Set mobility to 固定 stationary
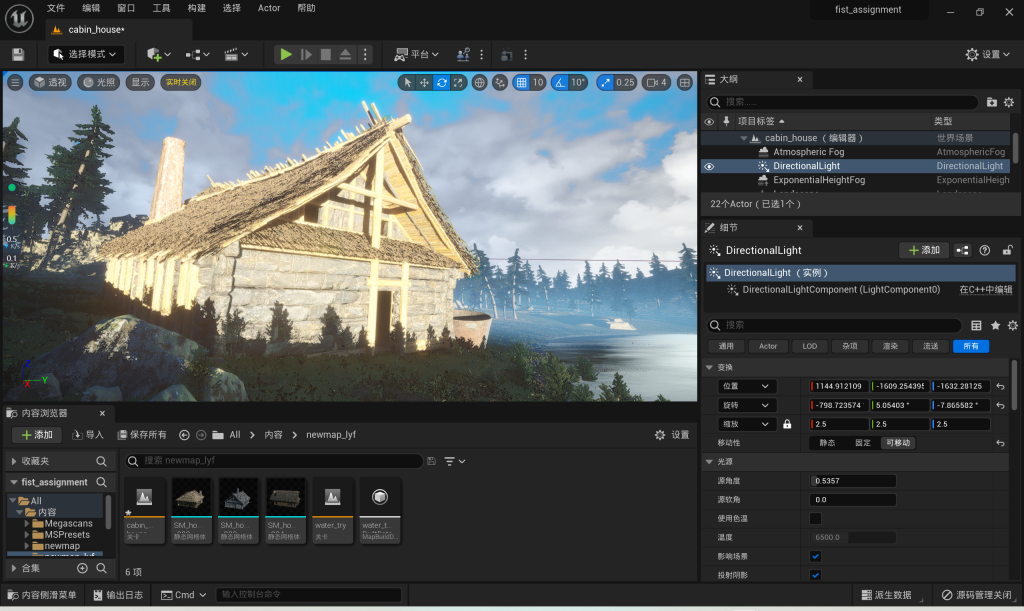Screen dimensions: 1024x611 [863, 443]
